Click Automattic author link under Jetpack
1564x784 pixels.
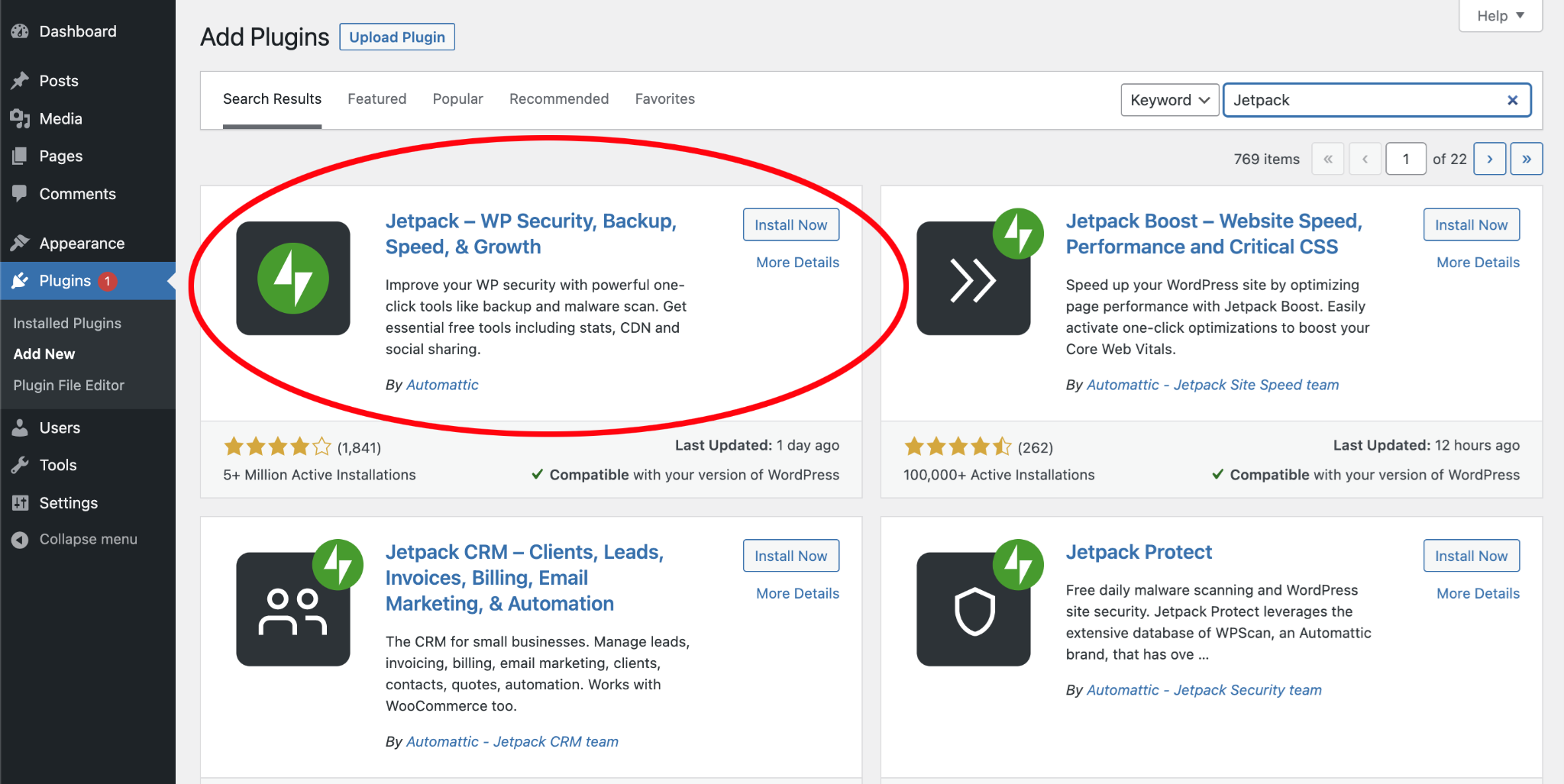tap(442, 385)
